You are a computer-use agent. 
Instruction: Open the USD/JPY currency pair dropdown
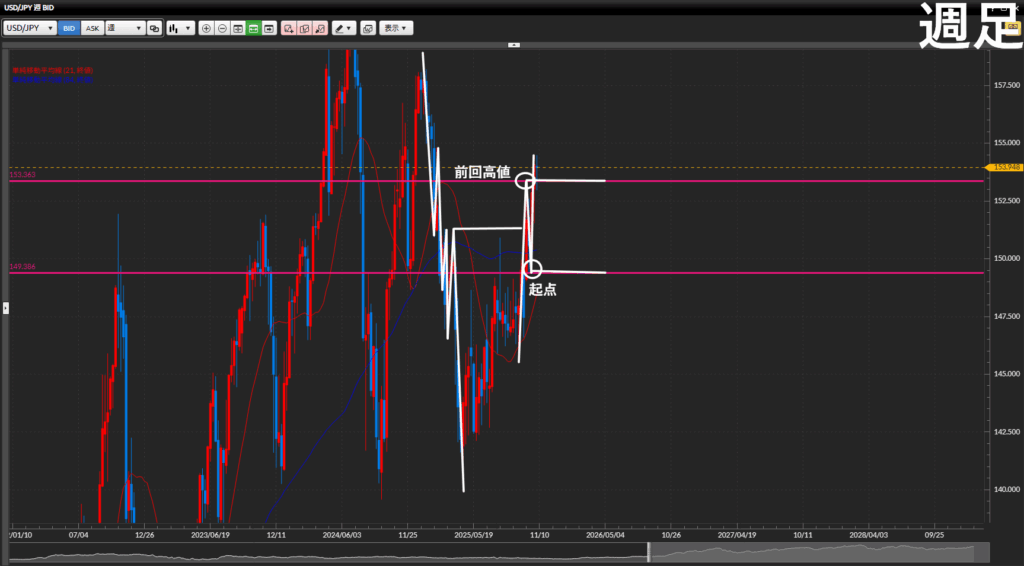[x=30, y=29]
